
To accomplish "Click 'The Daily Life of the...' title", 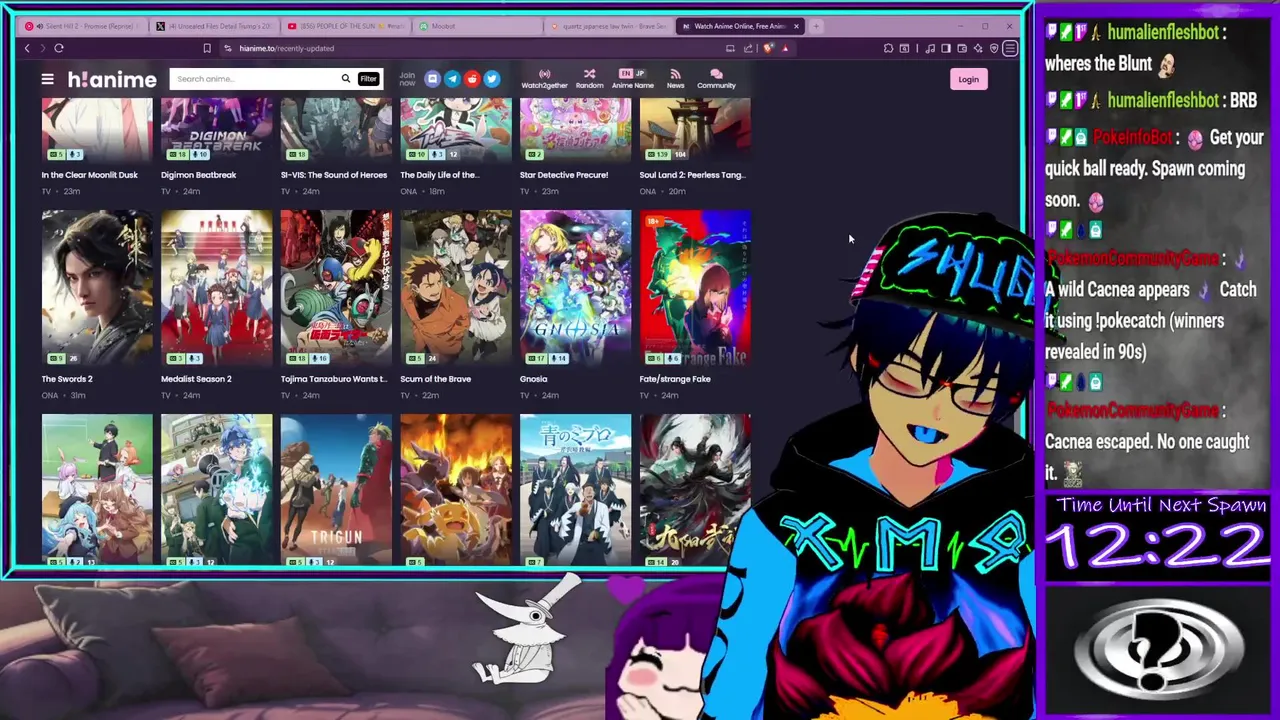I will click(x=440, y=175).
